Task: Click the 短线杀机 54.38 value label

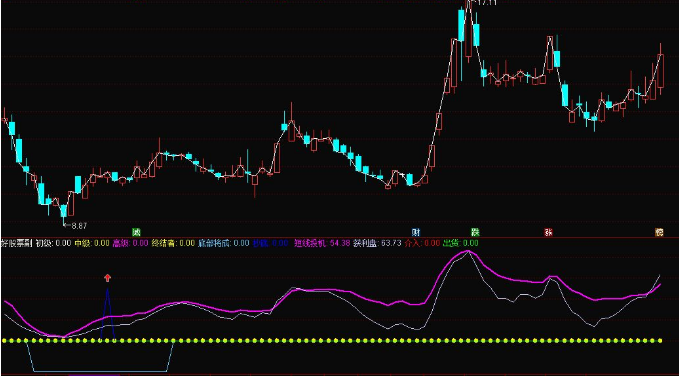Action: (x=323, y=243)
